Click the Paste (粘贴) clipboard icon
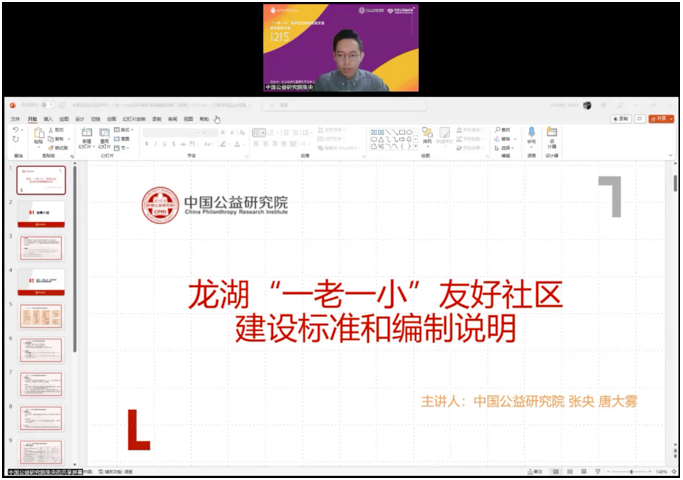The image size is (683, 480). point(39,133)
